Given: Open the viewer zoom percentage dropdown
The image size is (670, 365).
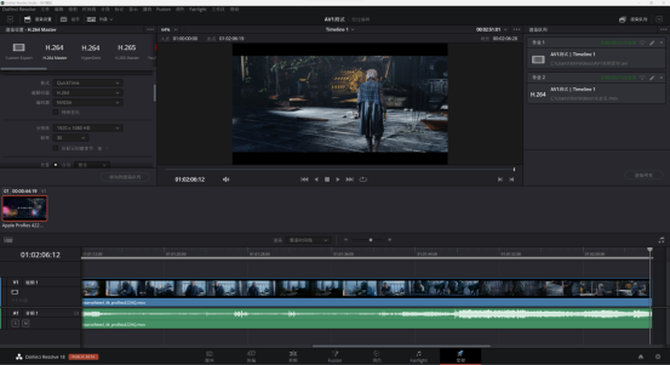Looking at the screenshot, I should pyautogui.click(x=169, y=29).
